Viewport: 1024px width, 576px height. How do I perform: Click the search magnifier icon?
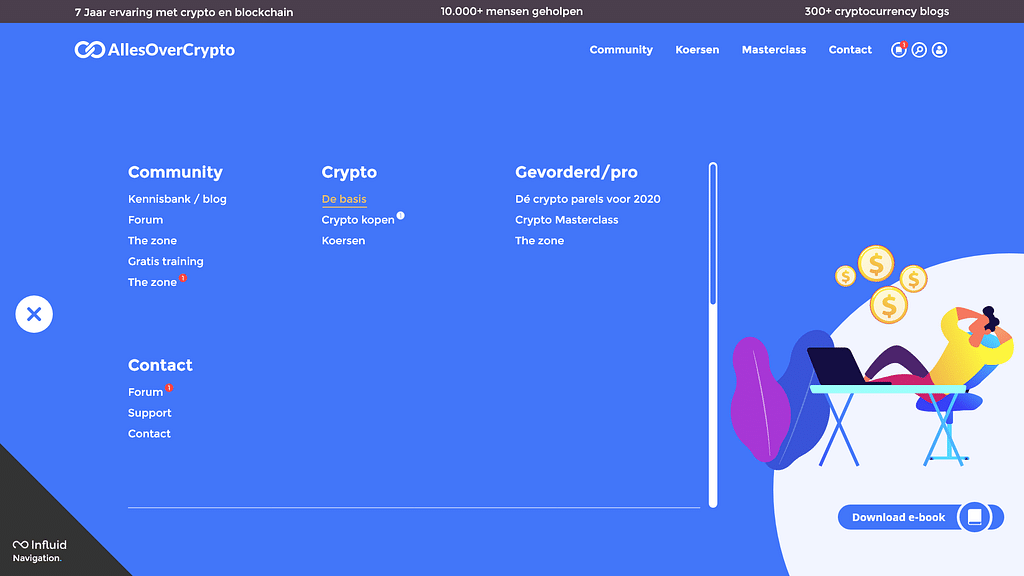pos(919,50)
